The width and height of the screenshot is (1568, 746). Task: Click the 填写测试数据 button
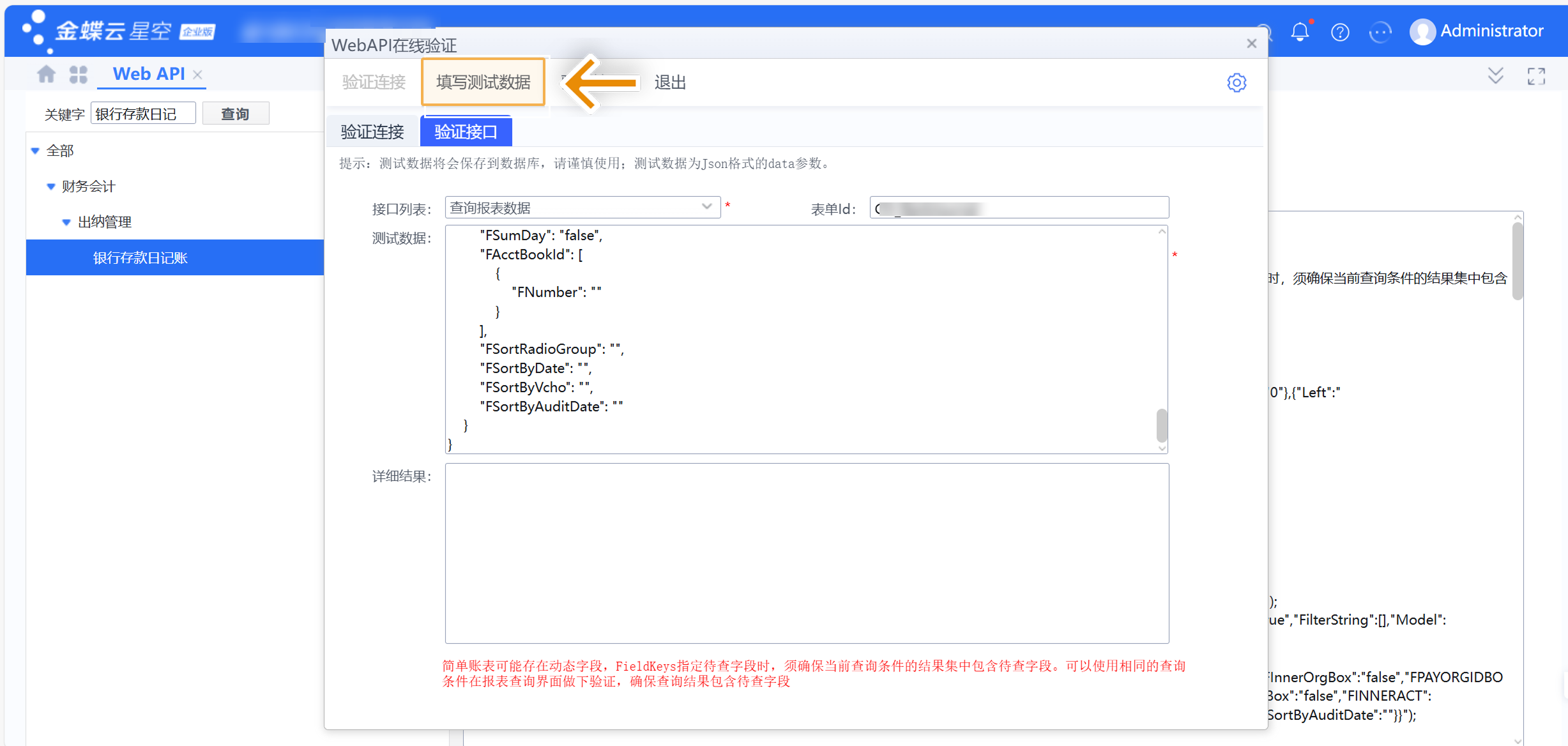(x=483, y=82)
